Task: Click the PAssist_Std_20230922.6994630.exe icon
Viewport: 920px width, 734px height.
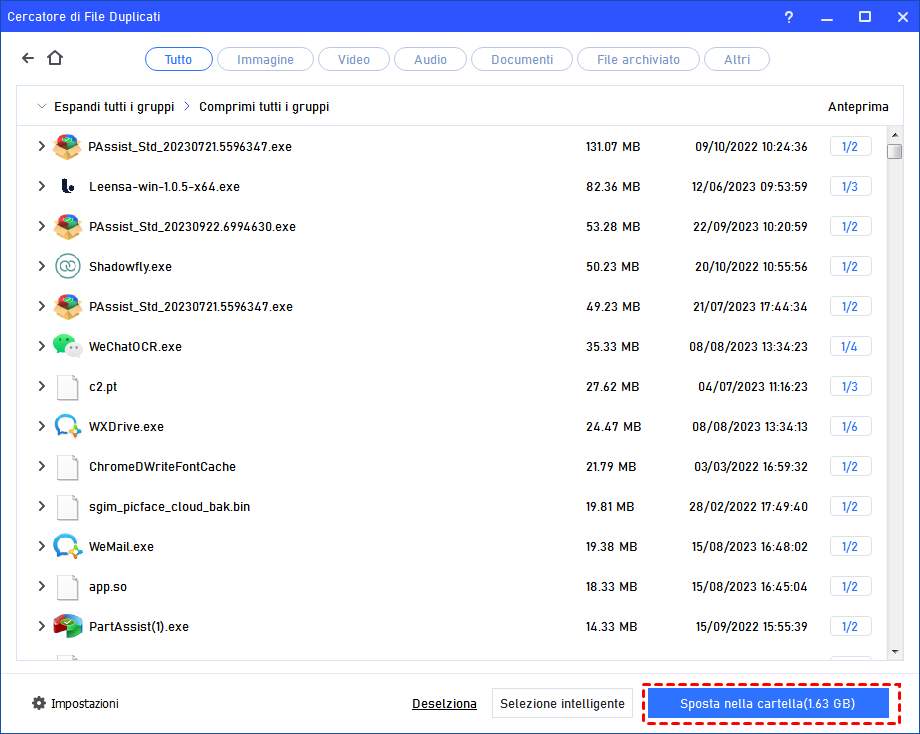Action: click(67, 226)
